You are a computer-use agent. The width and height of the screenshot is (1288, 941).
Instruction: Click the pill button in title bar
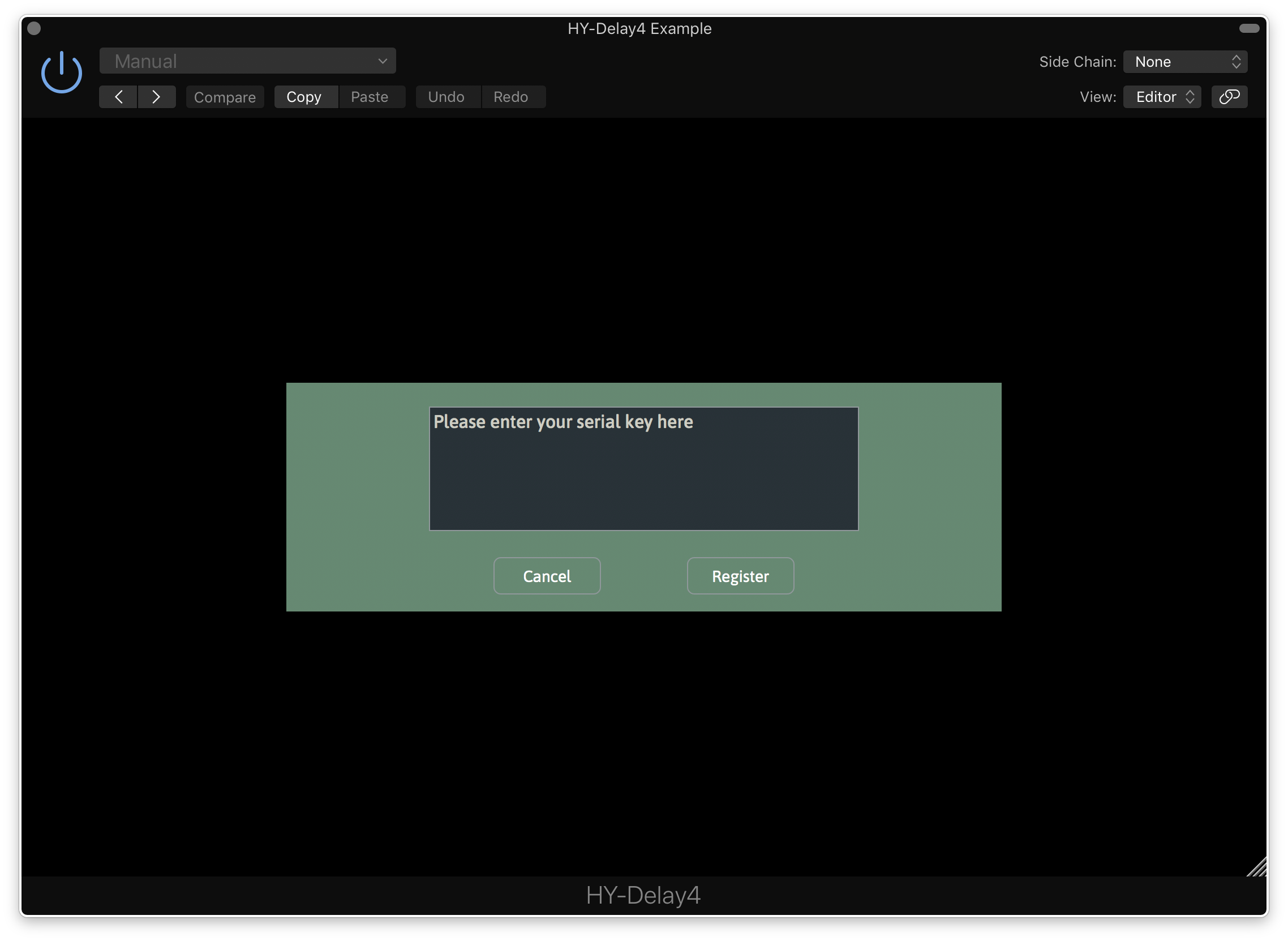pyautogui.click(x=1249, y=28)
